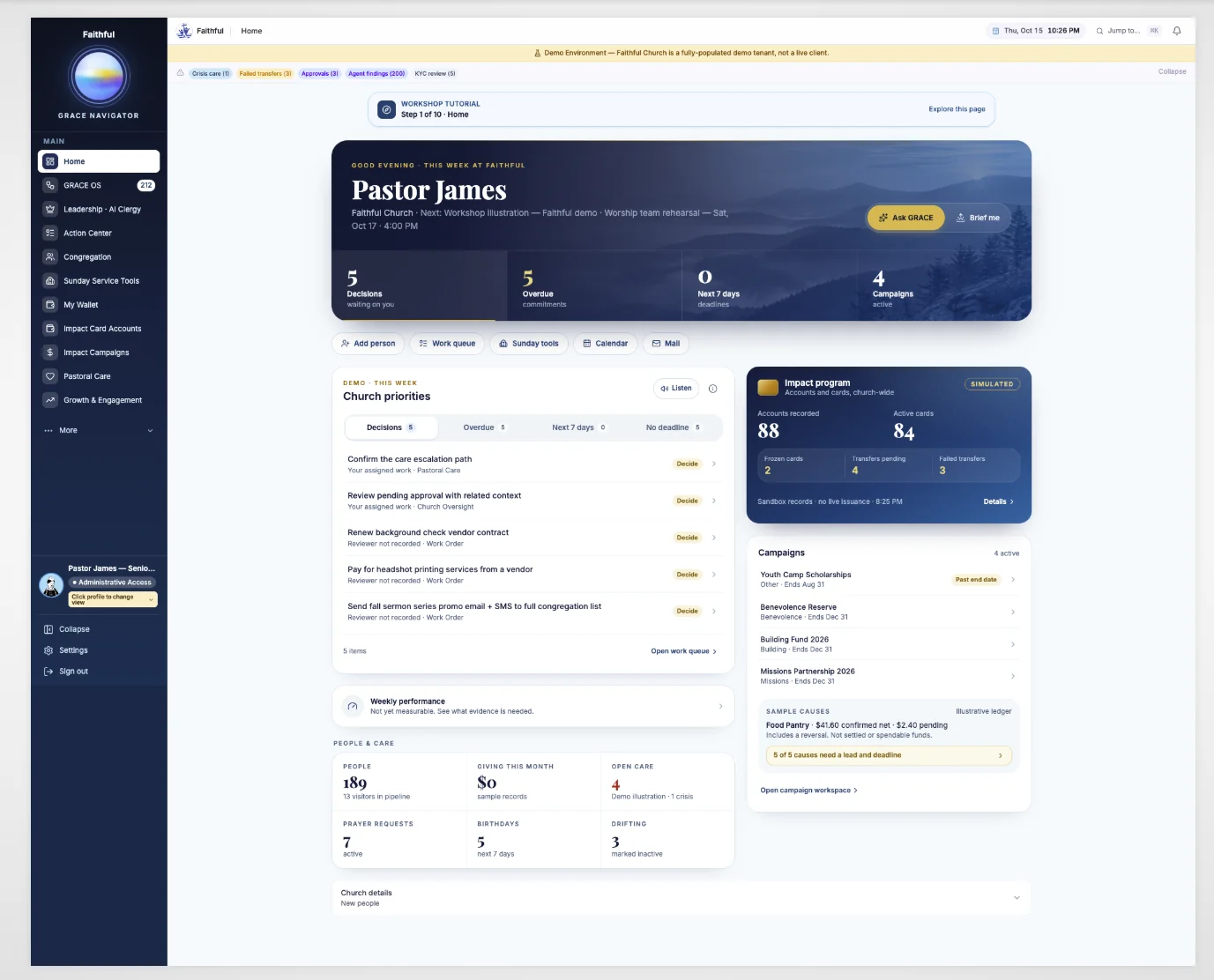Click the Impact program gold card icon
The width and height of the screenshot is (1214, 980).
click(x=768, y=387)
